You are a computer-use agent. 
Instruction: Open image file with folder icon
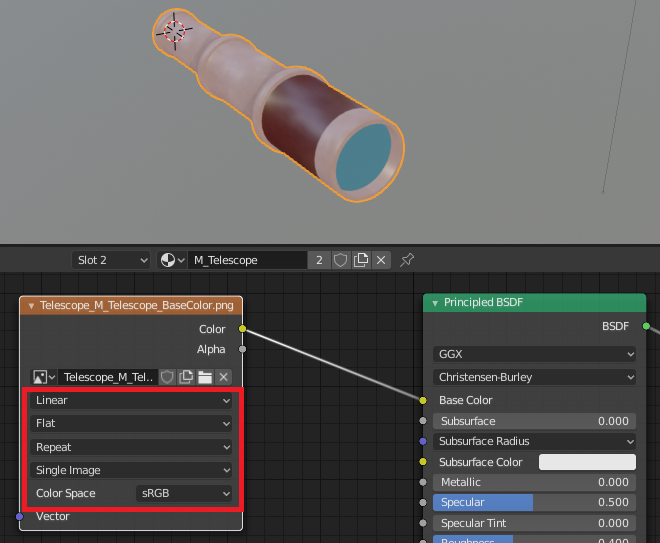(205, 377)
